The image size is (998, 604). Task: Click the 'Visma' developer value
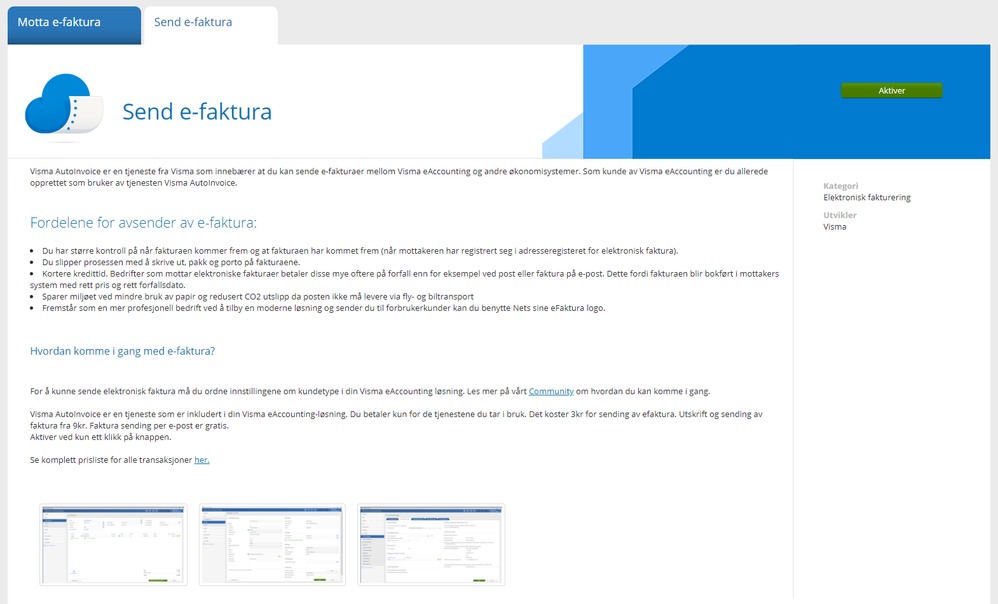coord(834,227)
